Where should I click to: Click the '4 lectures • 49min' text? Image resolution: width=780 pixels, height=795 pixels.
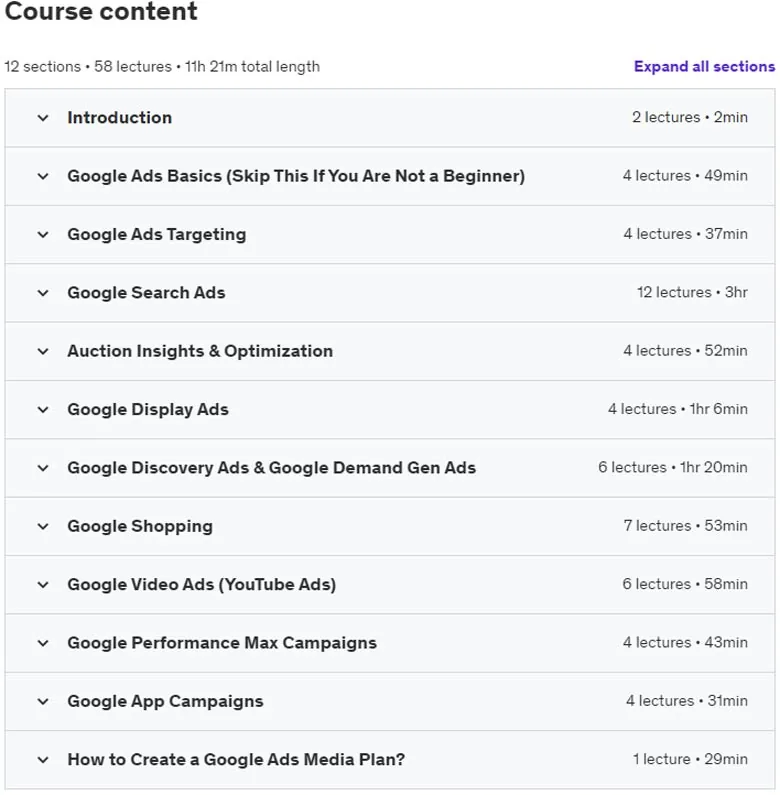(x=685, y=175)
